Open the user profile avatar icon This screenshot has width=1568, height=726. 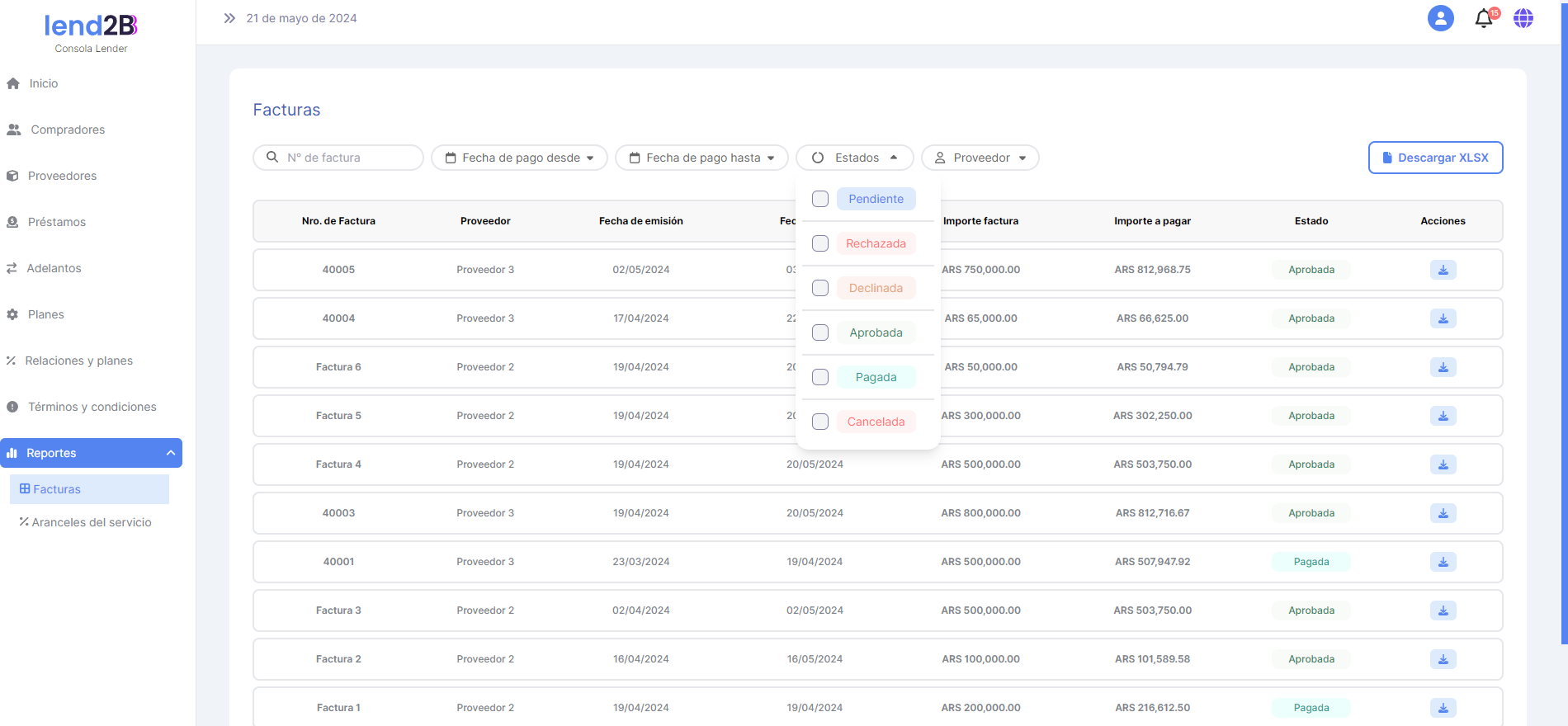point(1440,18)
